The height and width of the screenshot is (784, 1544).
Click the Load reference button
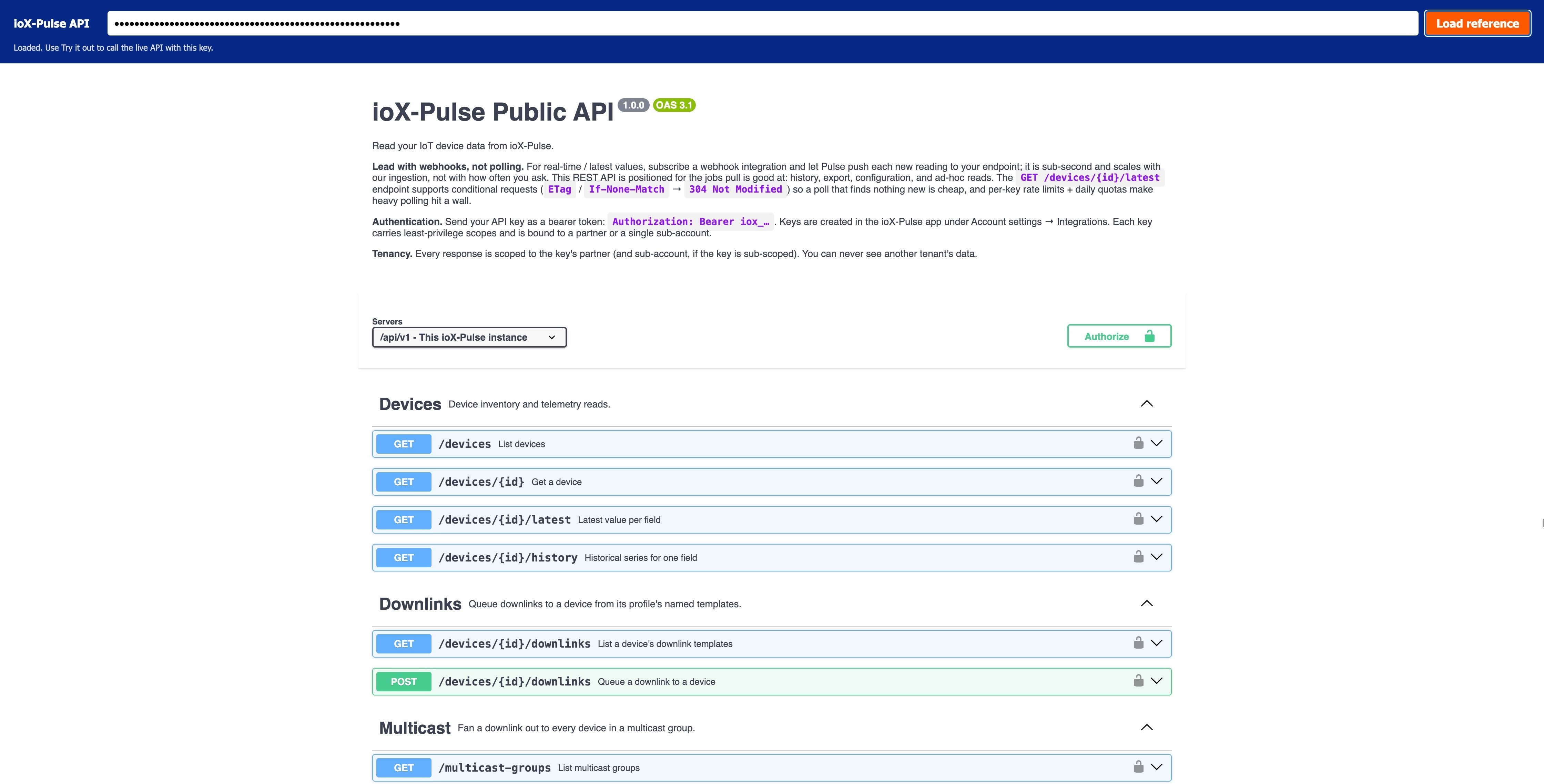[x=1477, y=23]
